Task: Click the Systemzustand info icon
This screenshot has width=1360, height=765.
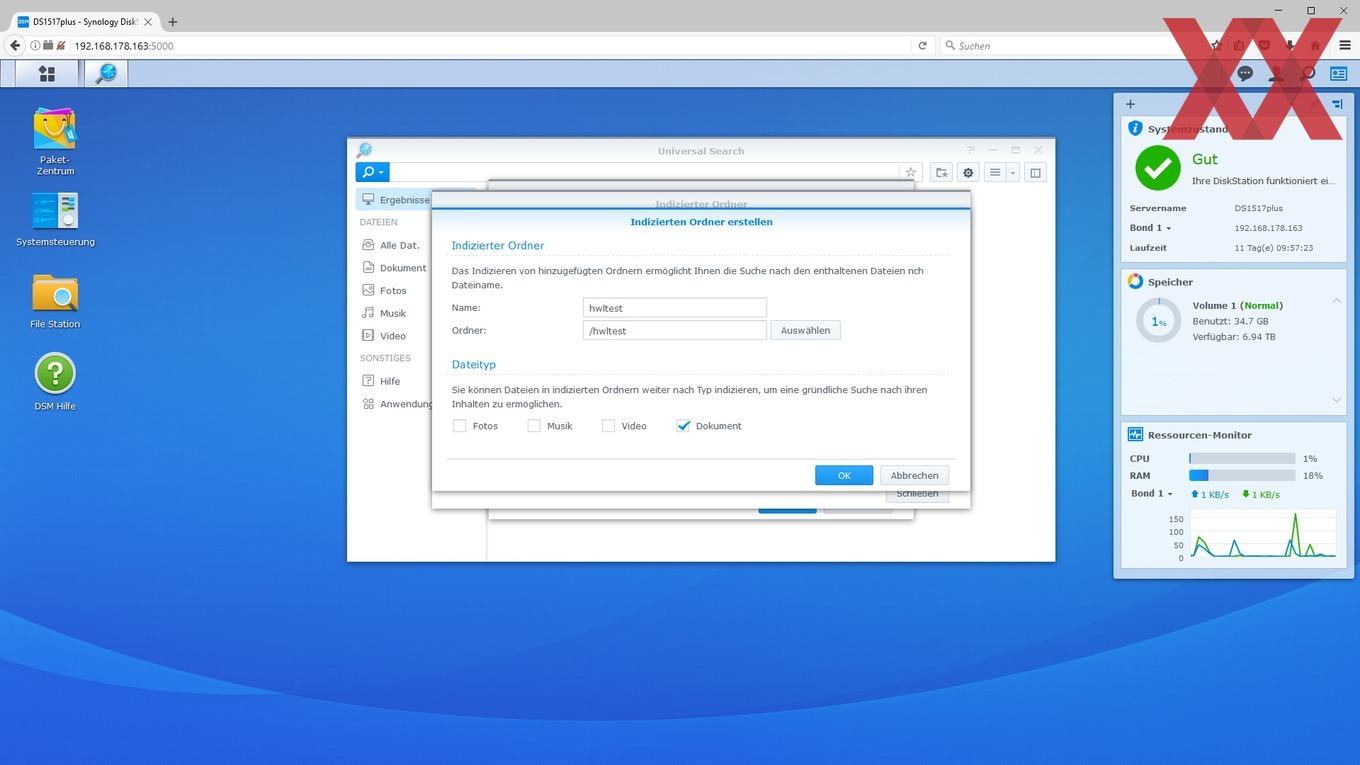Action: click(1135, 128)
